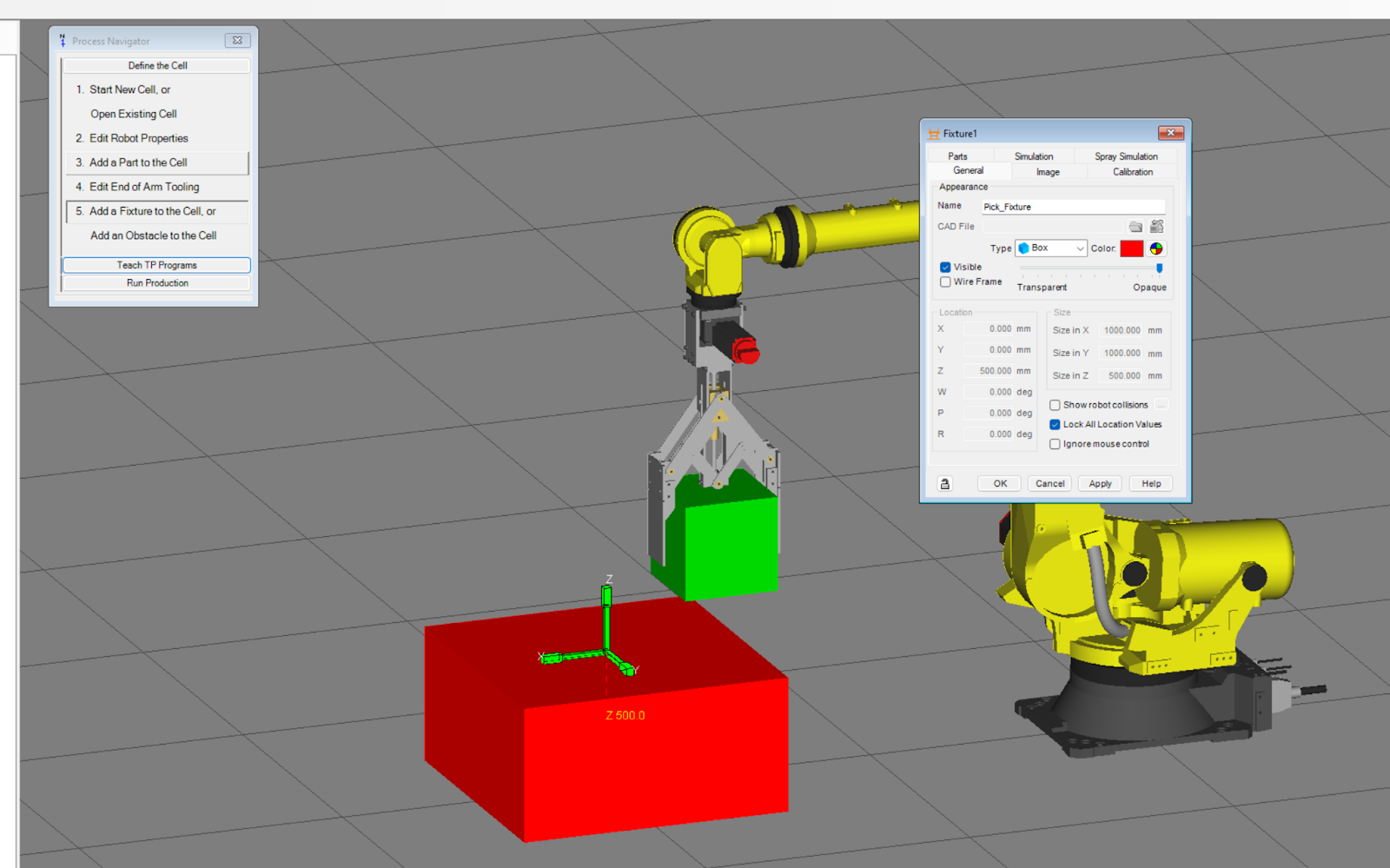Select step 1 Start New Cell, or
Viewport: 1390px width, 868px height.
pos(156,89)
